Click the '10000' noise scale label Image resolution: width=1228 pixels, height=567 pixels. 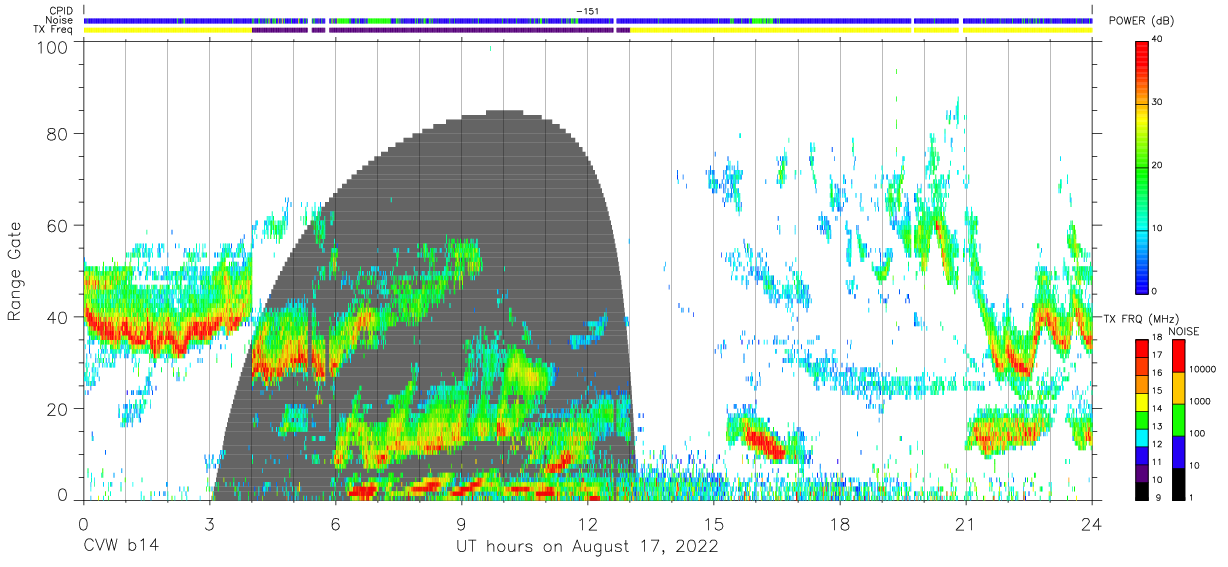click(1202, 368)
